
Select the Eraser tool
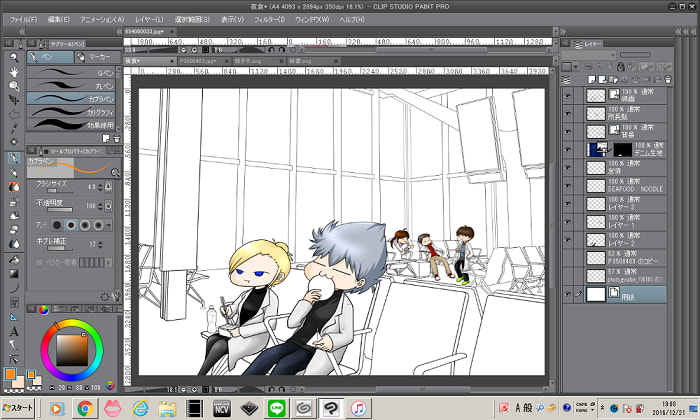click(14, 229)
